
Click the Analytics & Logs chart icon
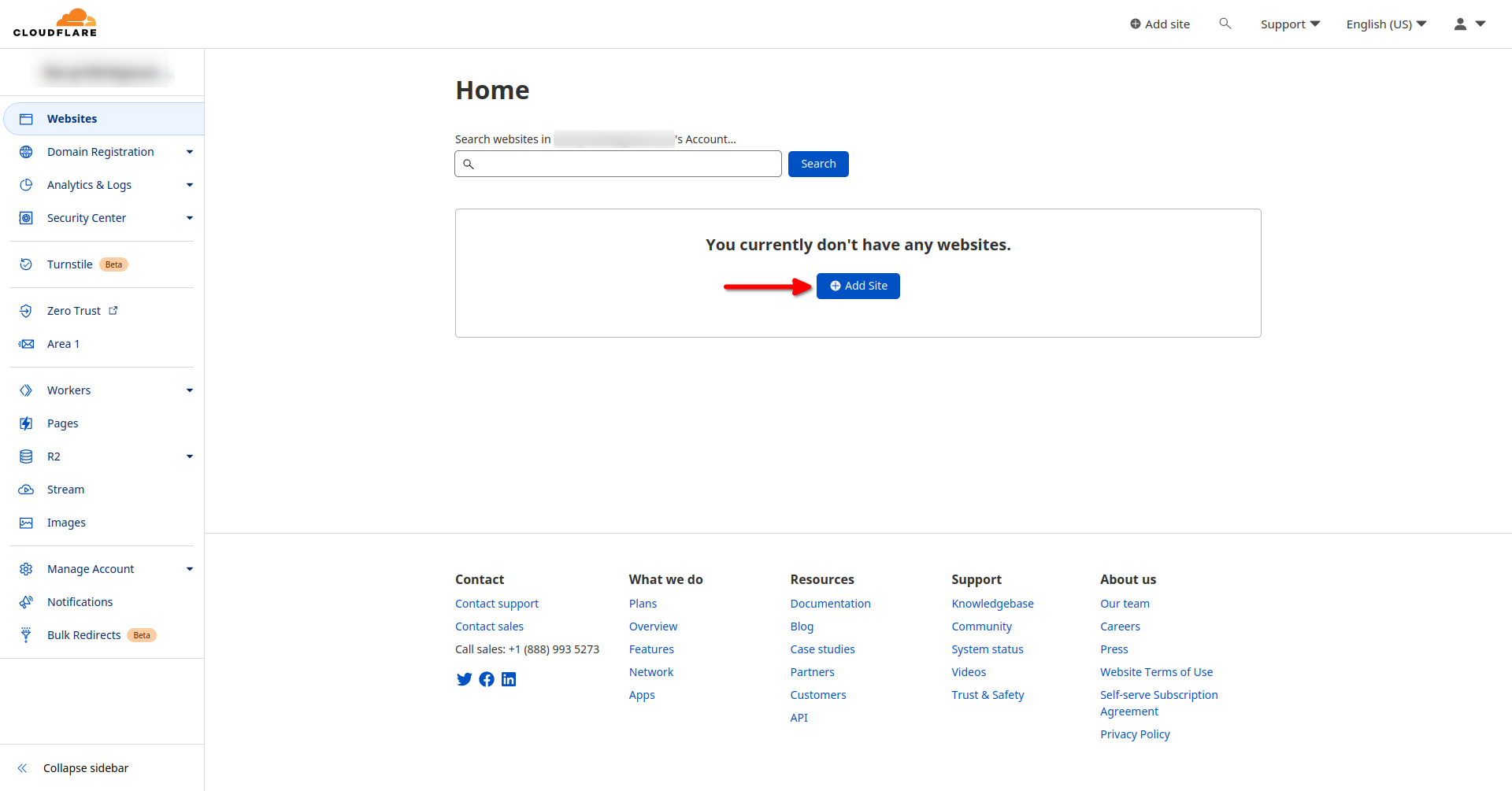(x=26, y=185)
